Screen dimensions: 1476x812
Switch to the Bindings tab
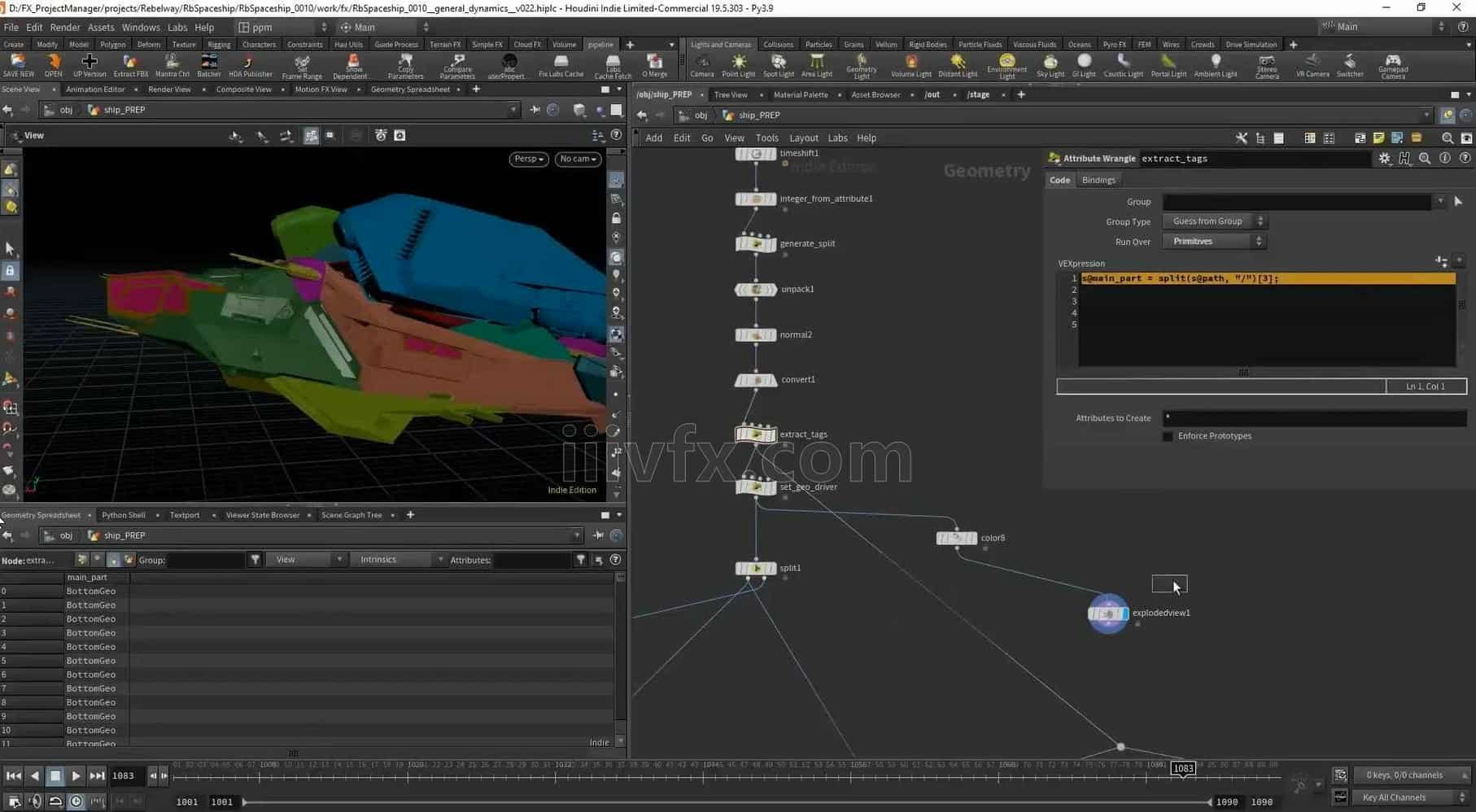(x=1098, y=180)
